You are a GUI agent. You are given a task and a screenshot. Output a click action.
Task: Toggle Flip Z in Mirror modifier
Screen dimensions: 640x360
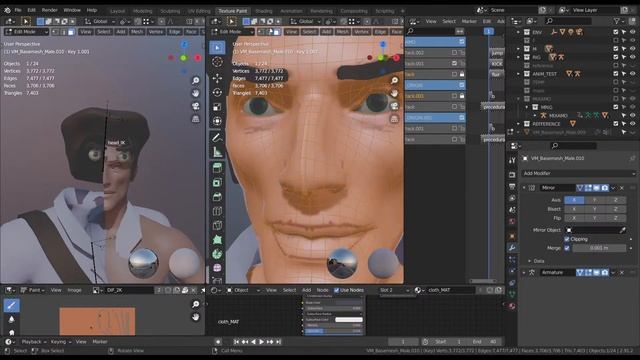click(616, 218)
